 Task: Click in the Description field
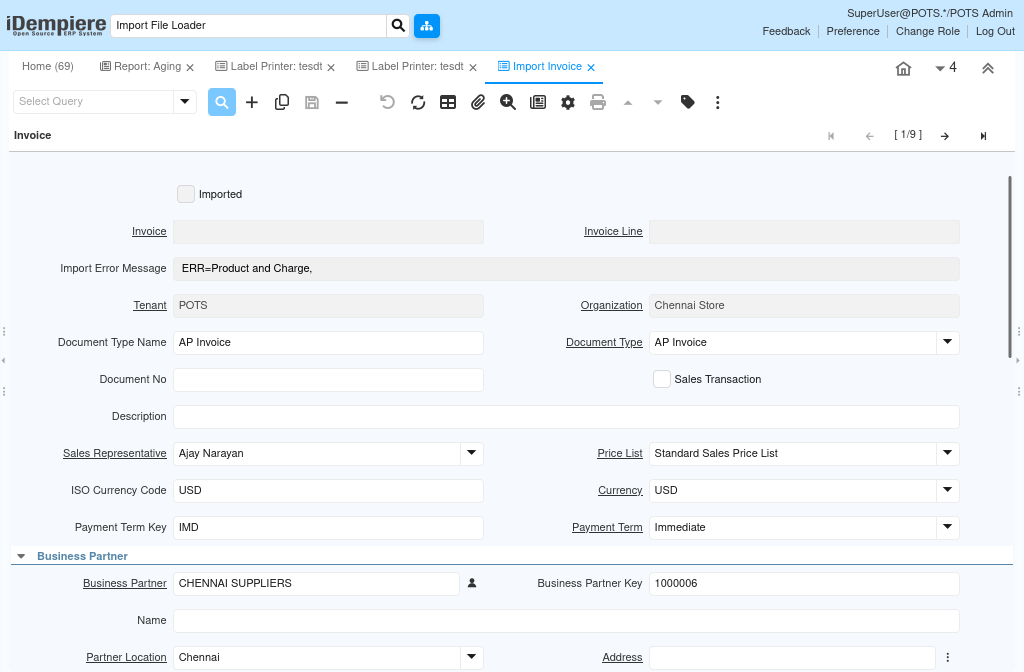click(566, 417)
